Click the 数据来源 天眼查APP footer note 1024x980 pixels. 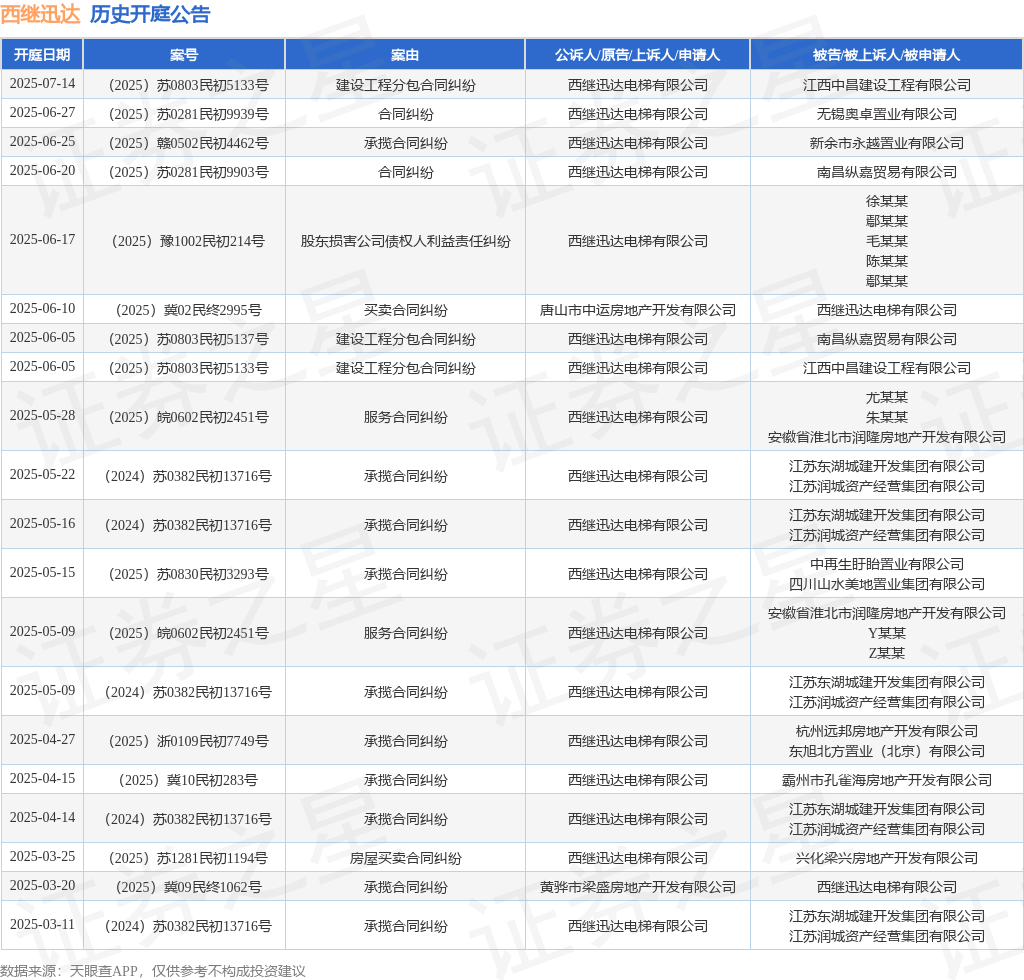coord(153,971)
